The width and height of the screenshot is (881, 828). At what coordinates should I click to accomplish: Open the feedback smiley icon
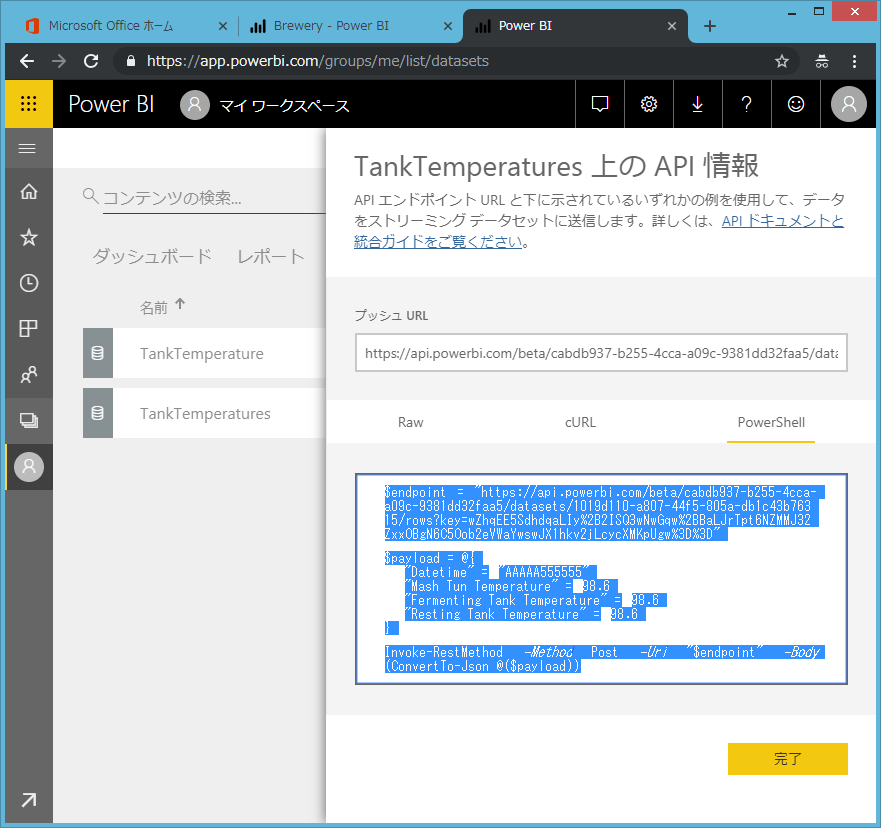[796, 104]
